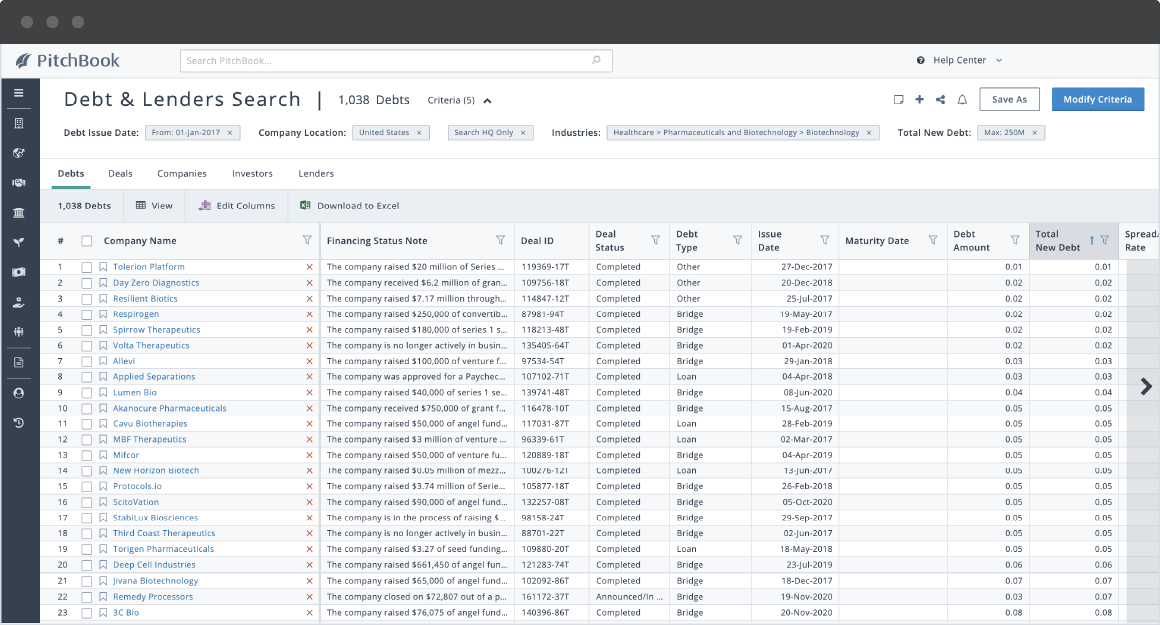
Task: Toggle the Total New Debt sort arrow
Action: 1091,240
